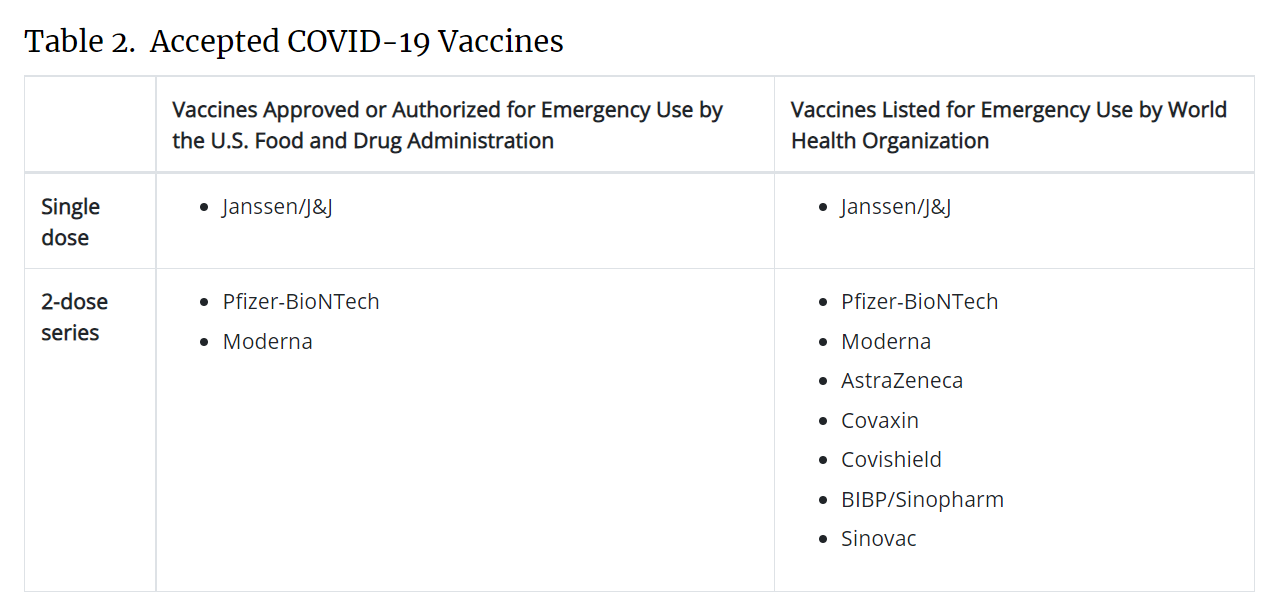Click Janssen/J&J in the WHO column
The width and height of the screenshot is (1272, 613).
coord(896,207)
